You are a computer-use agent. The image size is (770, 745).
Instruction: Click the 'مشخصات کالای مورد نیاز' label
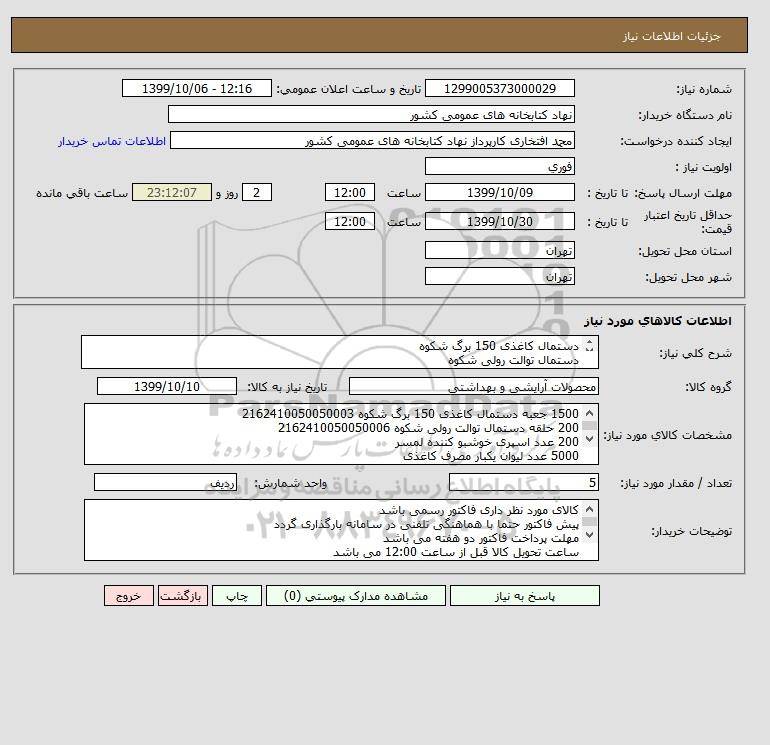[x=667, y=435]
